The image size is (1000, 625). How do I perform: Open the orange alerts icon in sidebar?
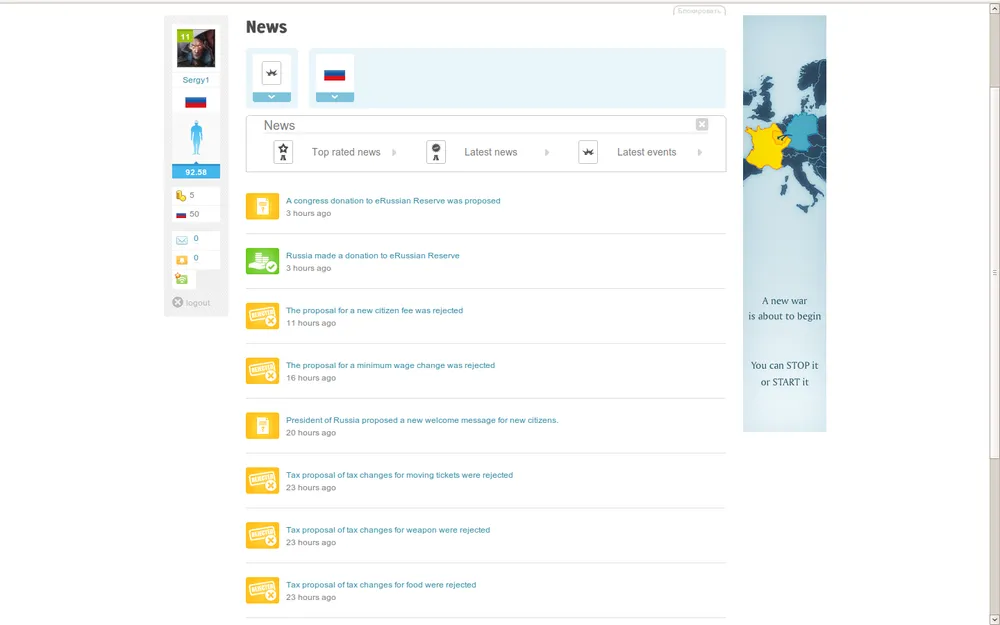pyautogui.click(x=181, y=259)
